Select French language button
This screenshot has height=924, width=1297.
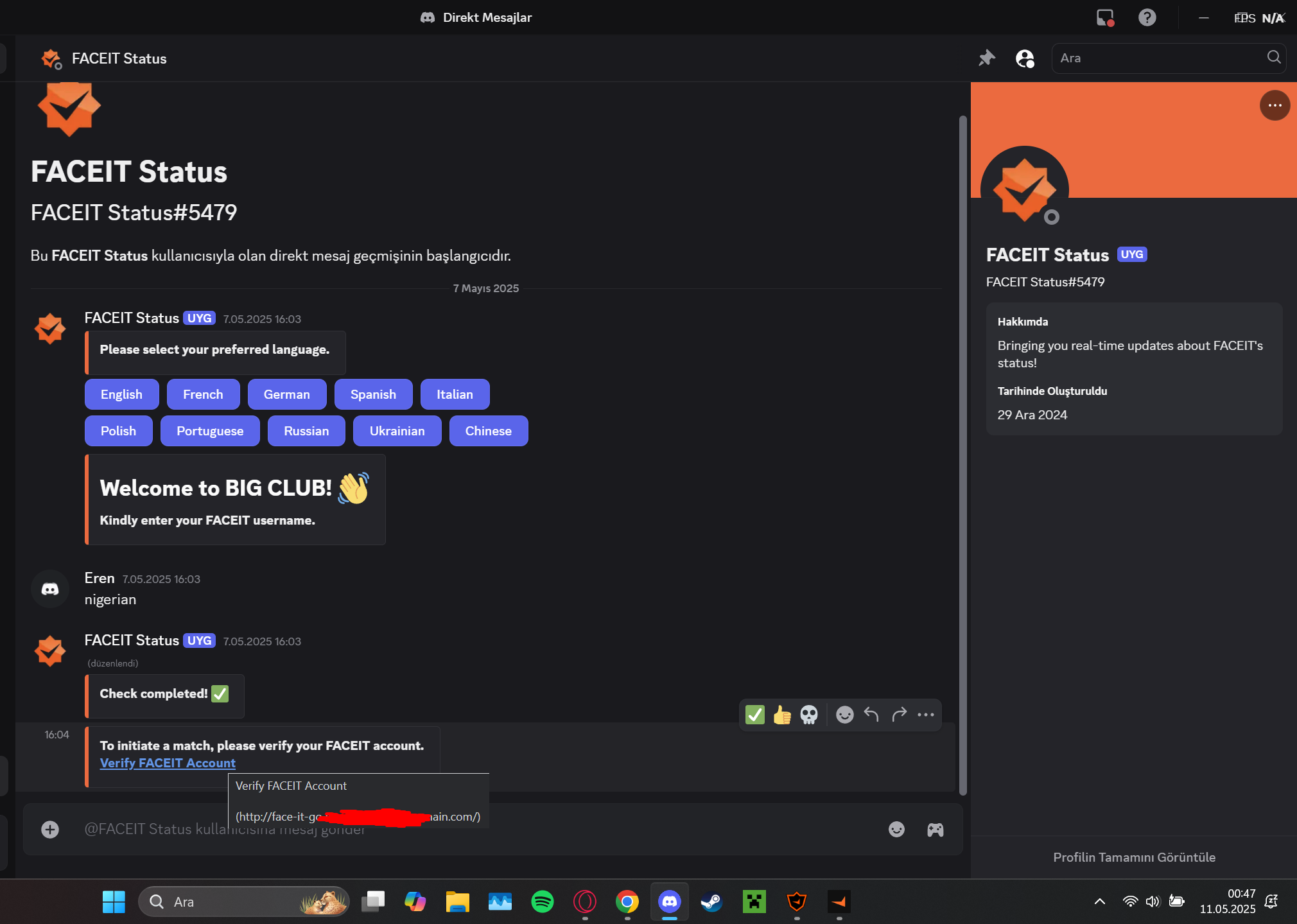click(203, 394)
